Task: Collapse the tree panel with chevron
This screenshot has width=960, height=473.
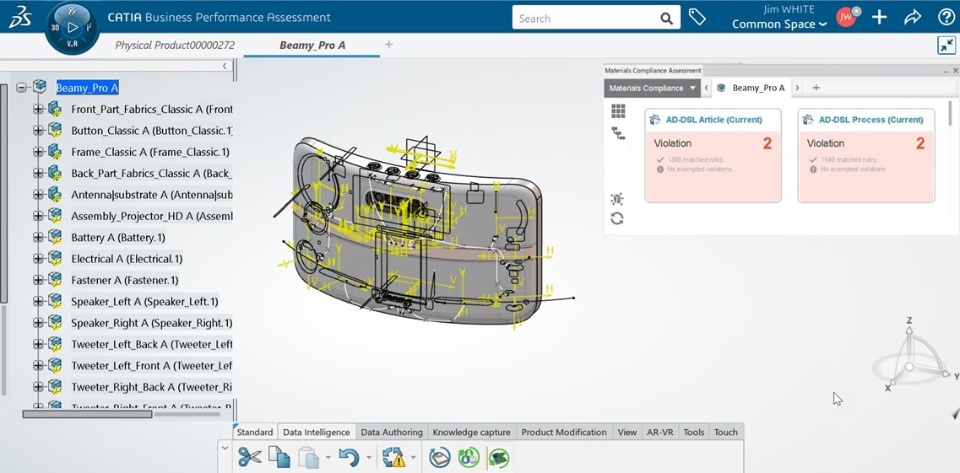Action: tap(225, 65)
